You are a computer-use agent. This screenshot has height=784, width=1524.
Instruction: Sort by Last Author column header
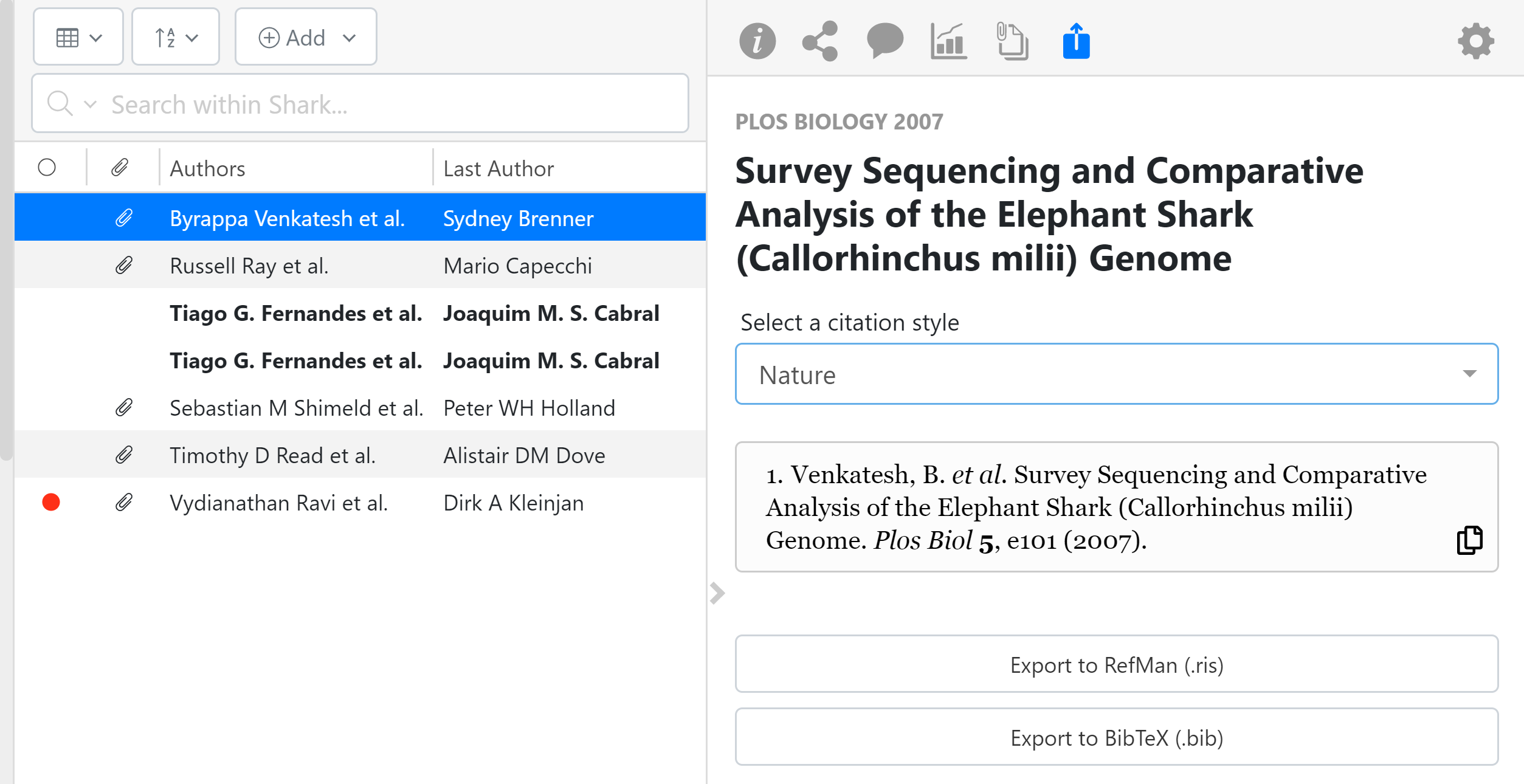tap(498, 168)
